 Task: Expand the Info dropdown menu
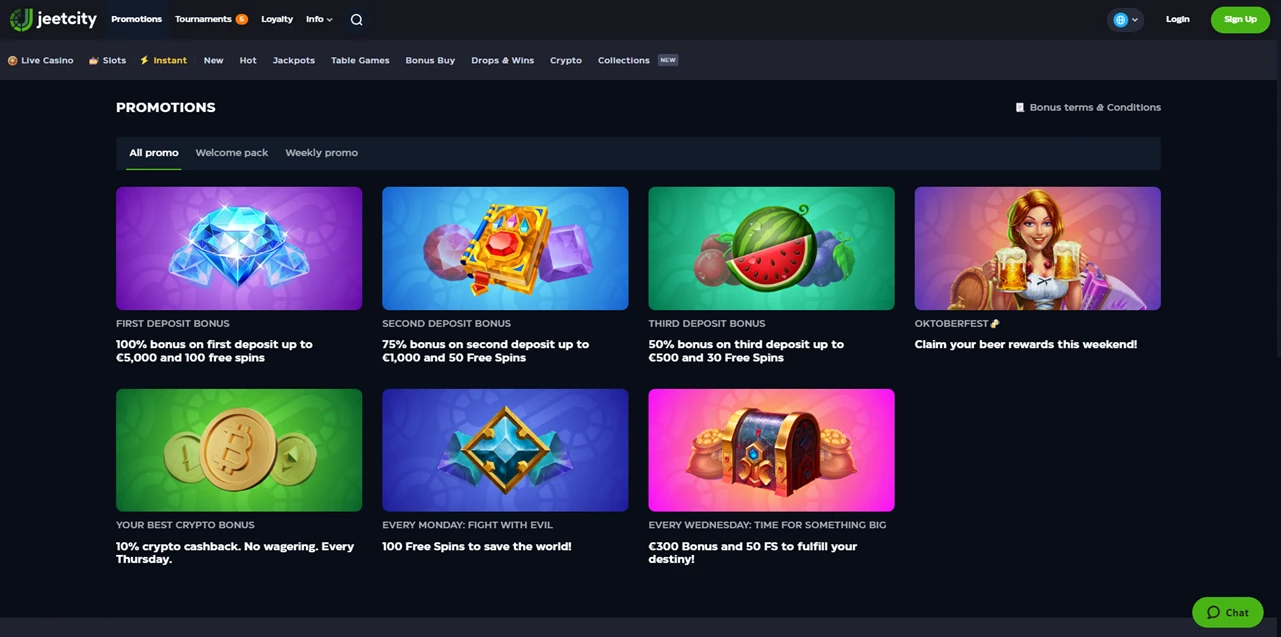tap(320, 19)
